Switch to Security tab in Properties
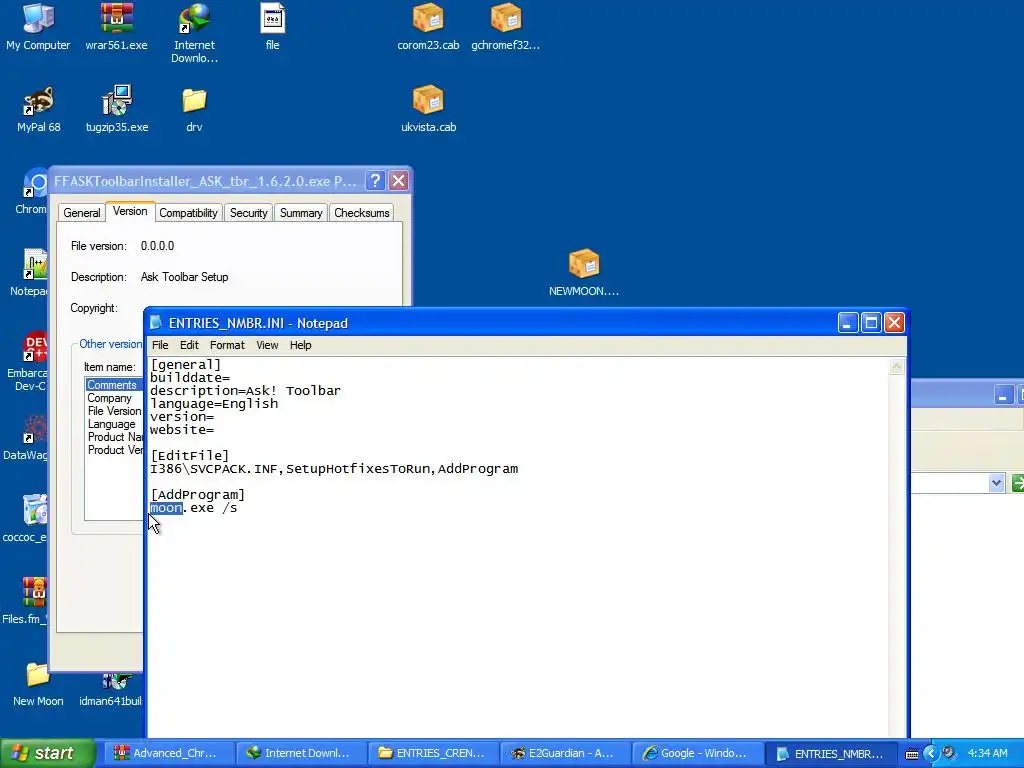Screen dimensions: 1024x768 [x=248, y=213]
